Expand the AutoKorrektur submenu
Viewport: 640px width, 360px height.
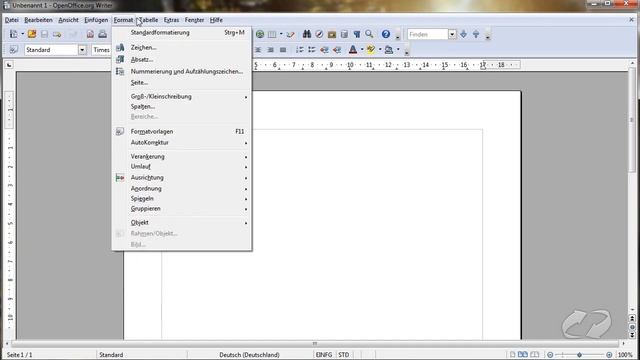[182, 142]
